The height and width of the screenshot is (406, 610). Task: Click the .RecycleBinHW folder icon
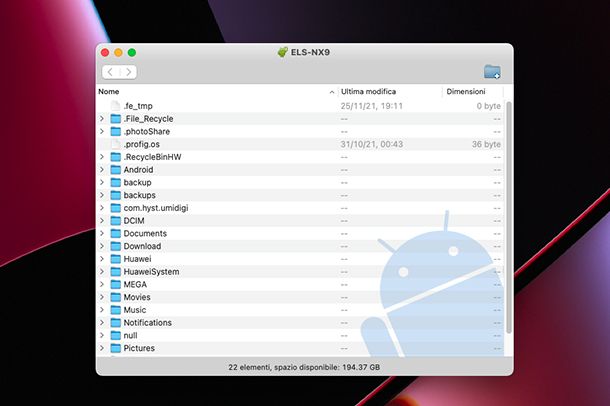point(116,157)
